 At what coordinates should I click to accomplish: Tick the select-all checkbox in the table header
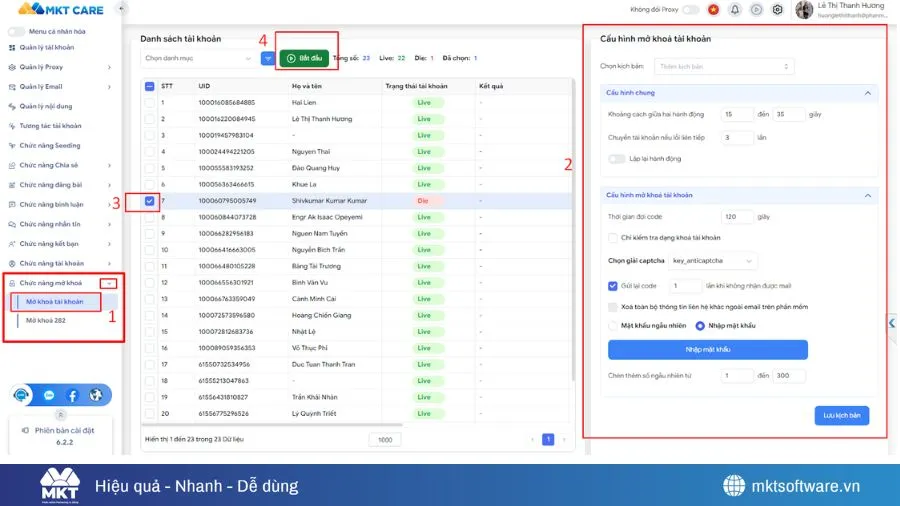coord(149,86)
